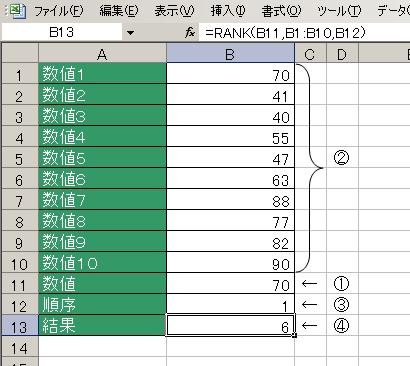
Task: Select column B header
Action: [x=230, y=54]
